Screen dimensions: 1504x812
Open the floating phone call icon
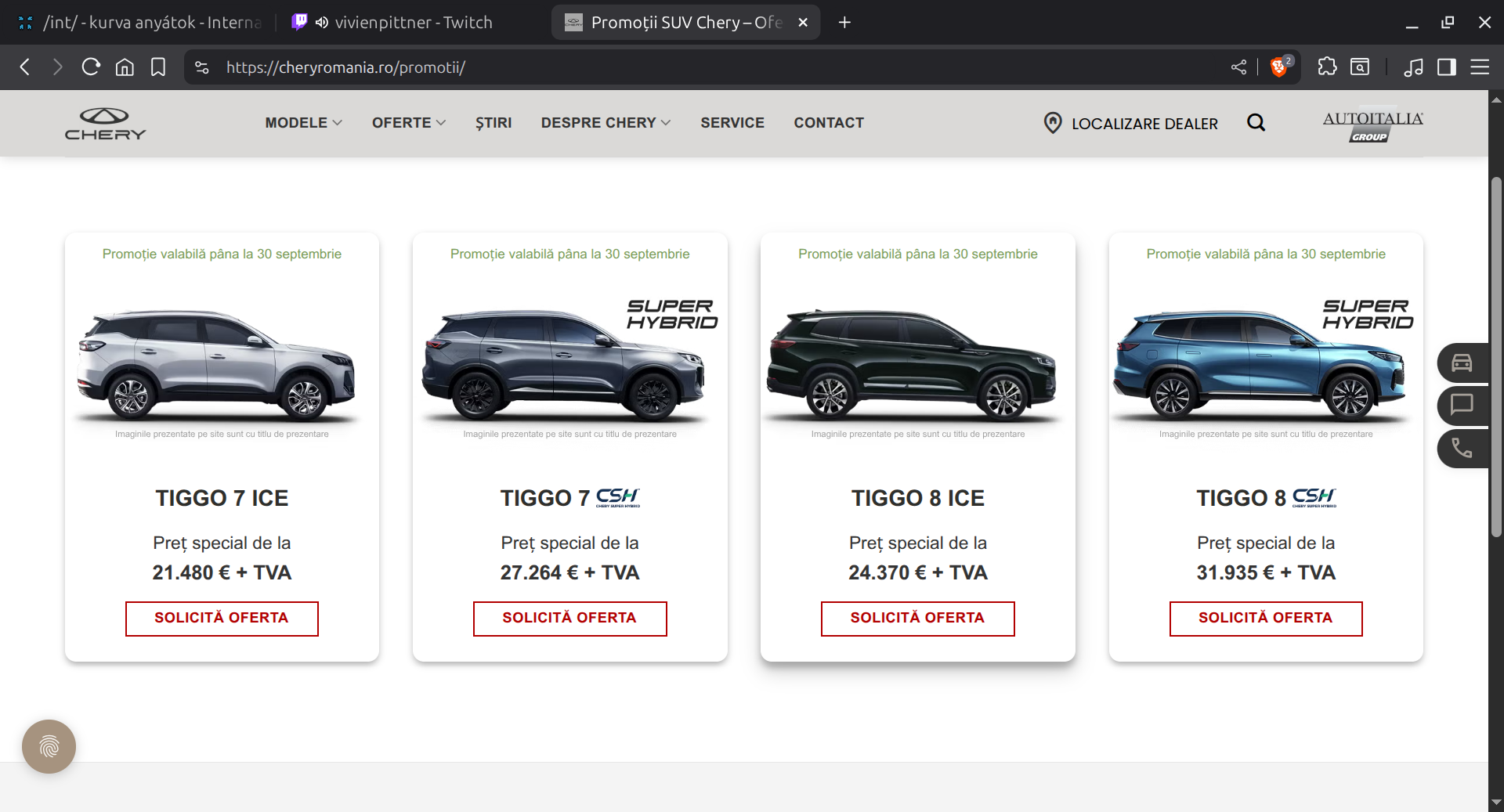(1462, 448)
